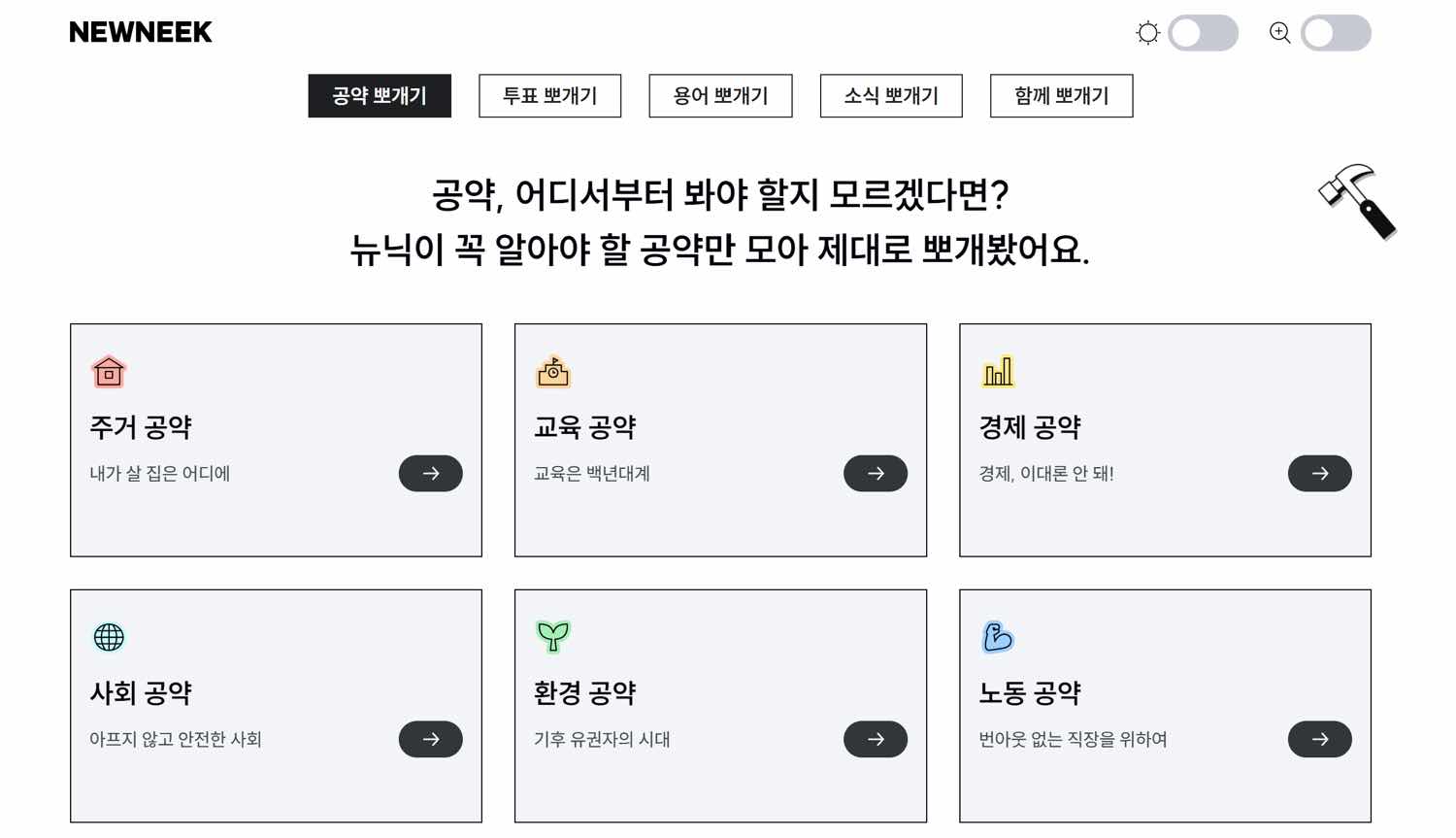Image resolution: width=1456 pixels, height=838 pixels.
Task: Toggle the zoom enlargement switch
Action: 1336,33
